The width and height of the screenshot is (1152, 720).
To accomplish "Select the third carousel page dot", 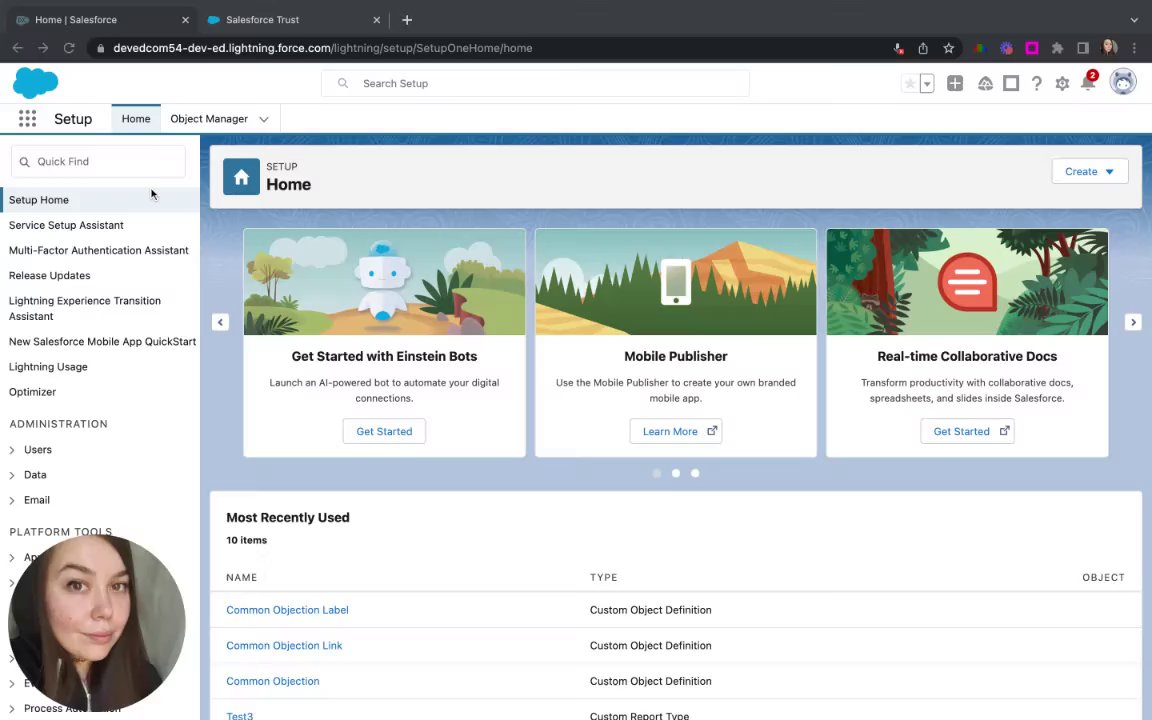I will 695,473.
